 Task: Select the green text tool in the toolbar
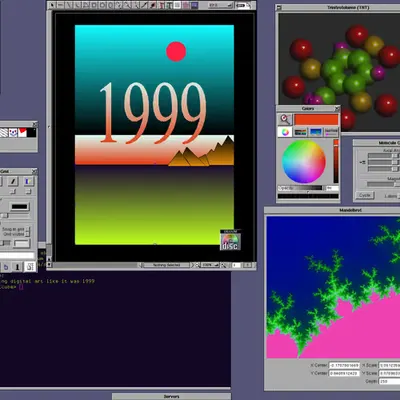(169, 5)
